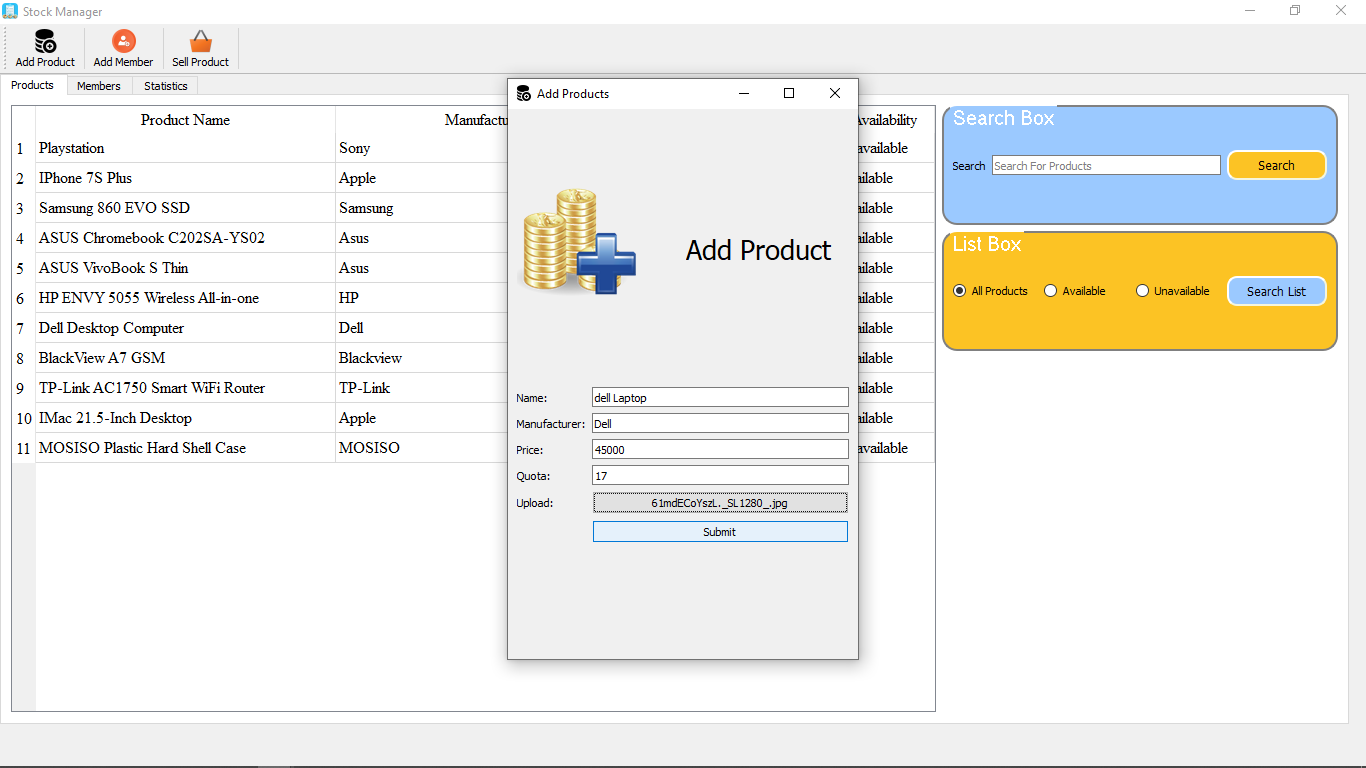Click the yellow Search button

(1276, 165)
